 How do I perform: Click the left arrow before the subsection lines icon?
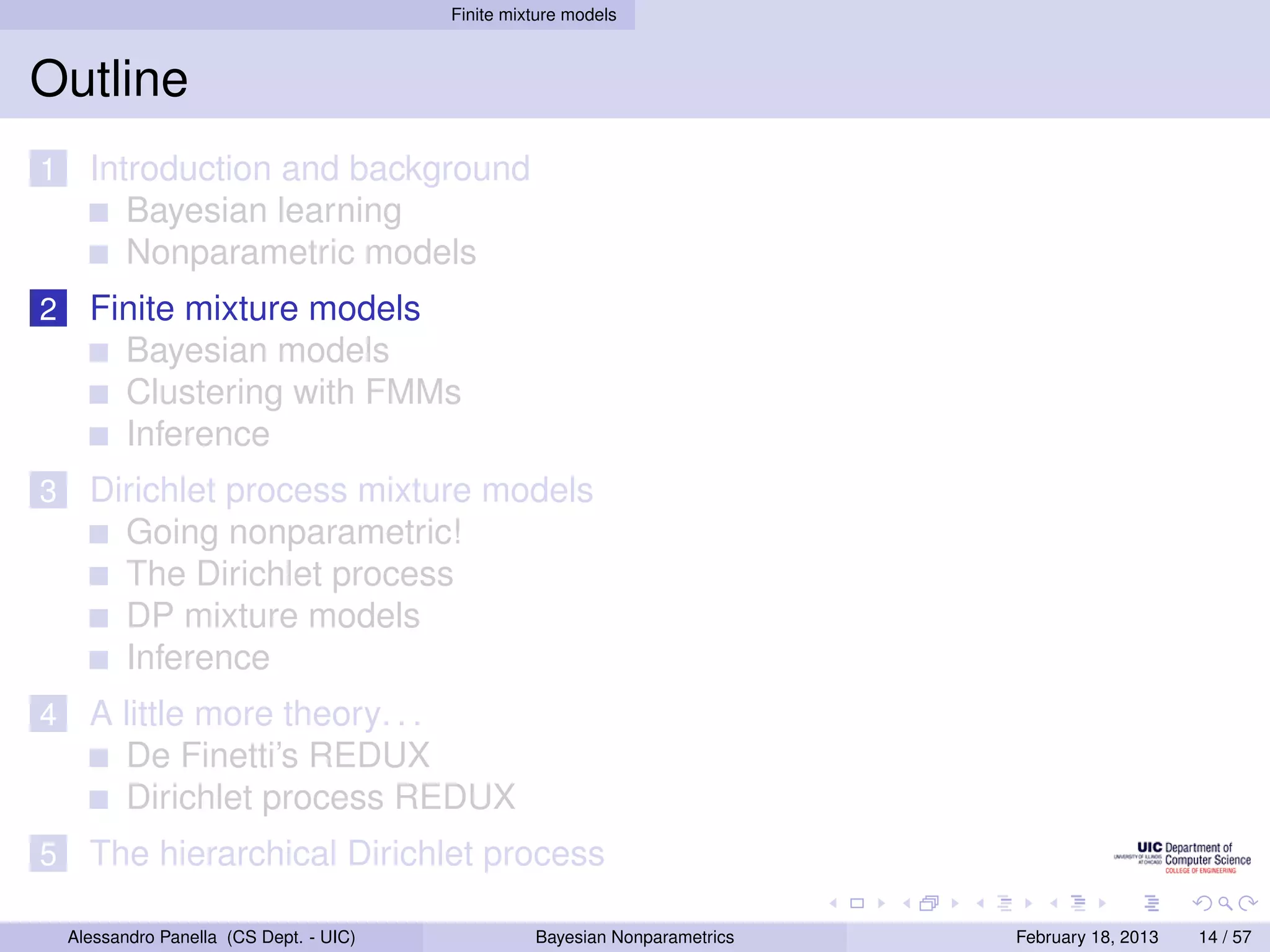[x=980, y=904]
